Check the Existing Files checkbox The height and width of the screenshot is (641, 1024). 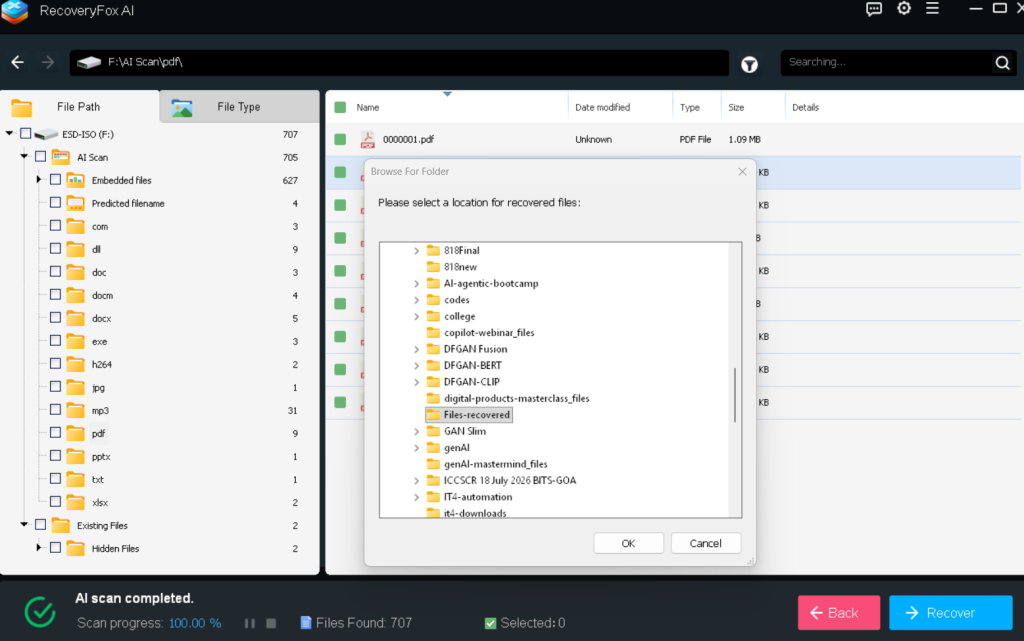click(x=40, y=525)
